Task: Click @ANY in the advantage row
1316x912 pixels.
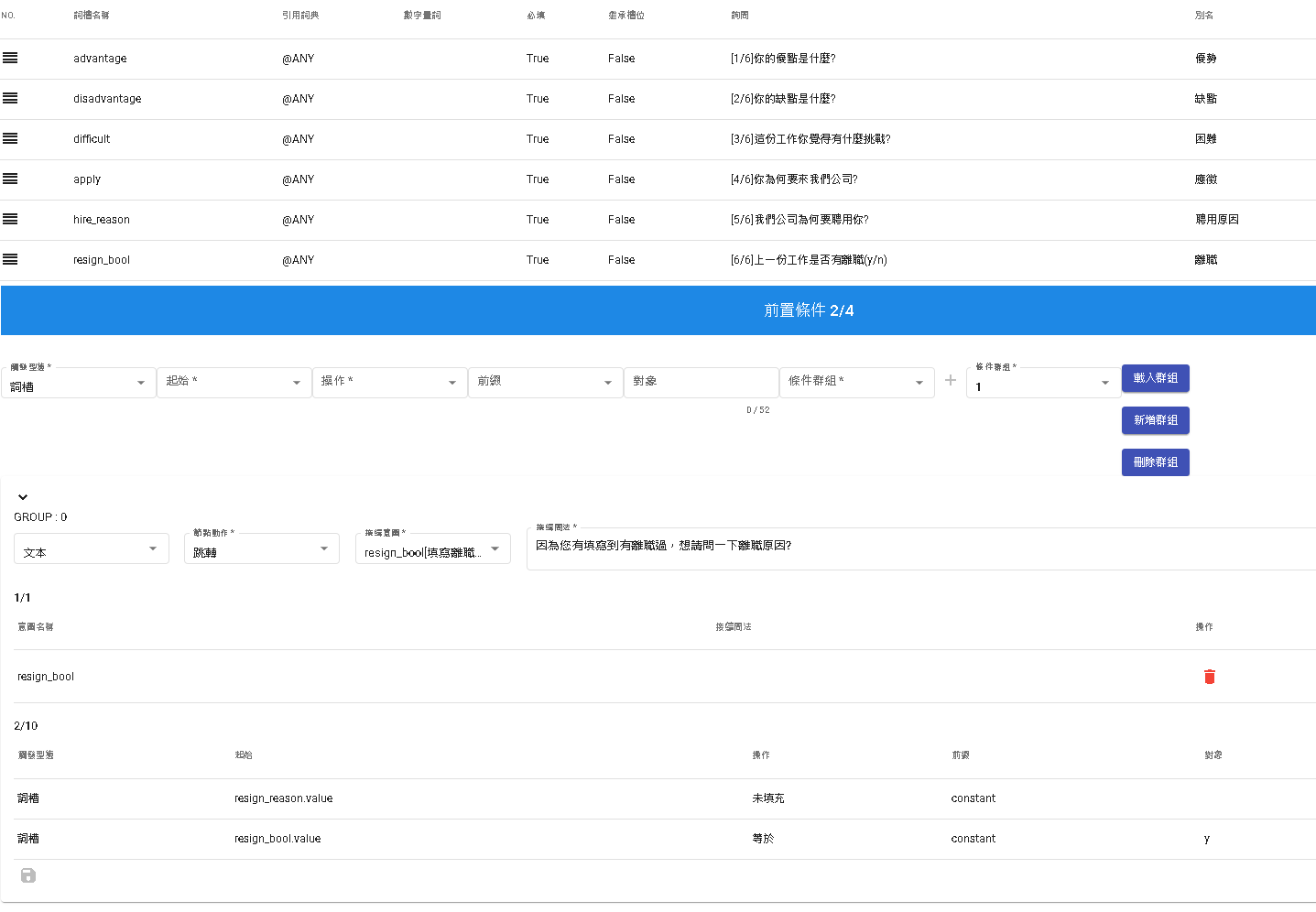Action: [x=299, y=59]
